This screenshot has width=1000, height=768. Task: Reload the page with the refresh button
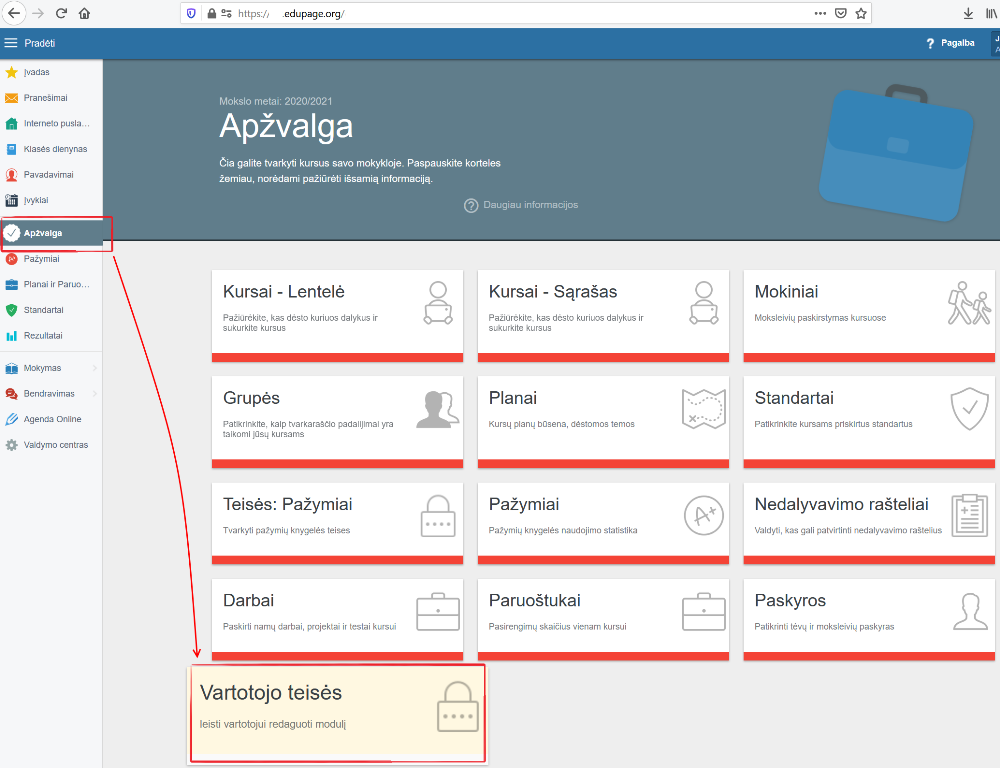tap(61, 13)
